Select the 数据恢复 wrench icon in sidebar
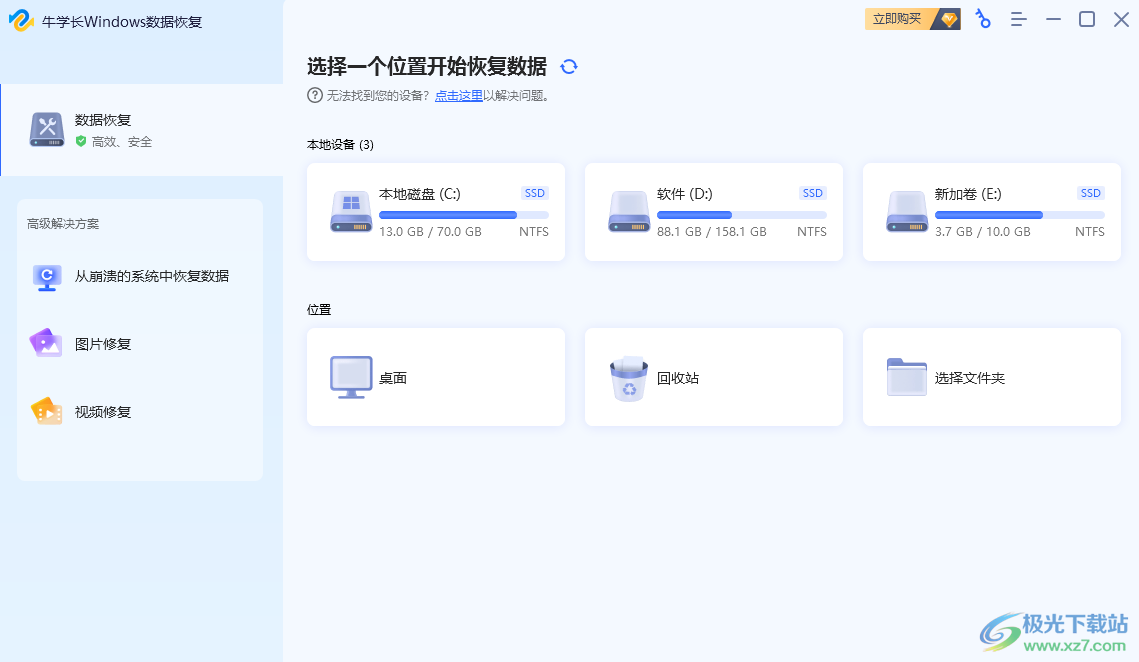This screenshot has height=662, width=1139. pyautogui.click(x=47, y=129)
